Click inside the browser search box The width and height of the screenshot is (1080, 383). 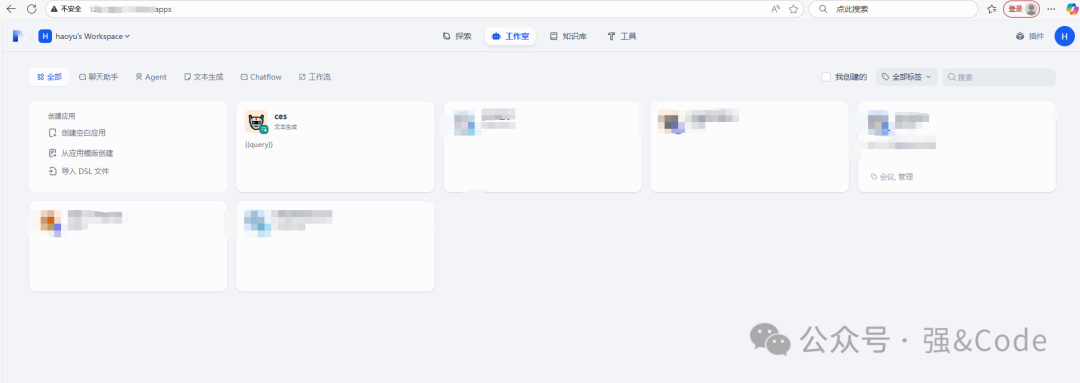(893, 9)
